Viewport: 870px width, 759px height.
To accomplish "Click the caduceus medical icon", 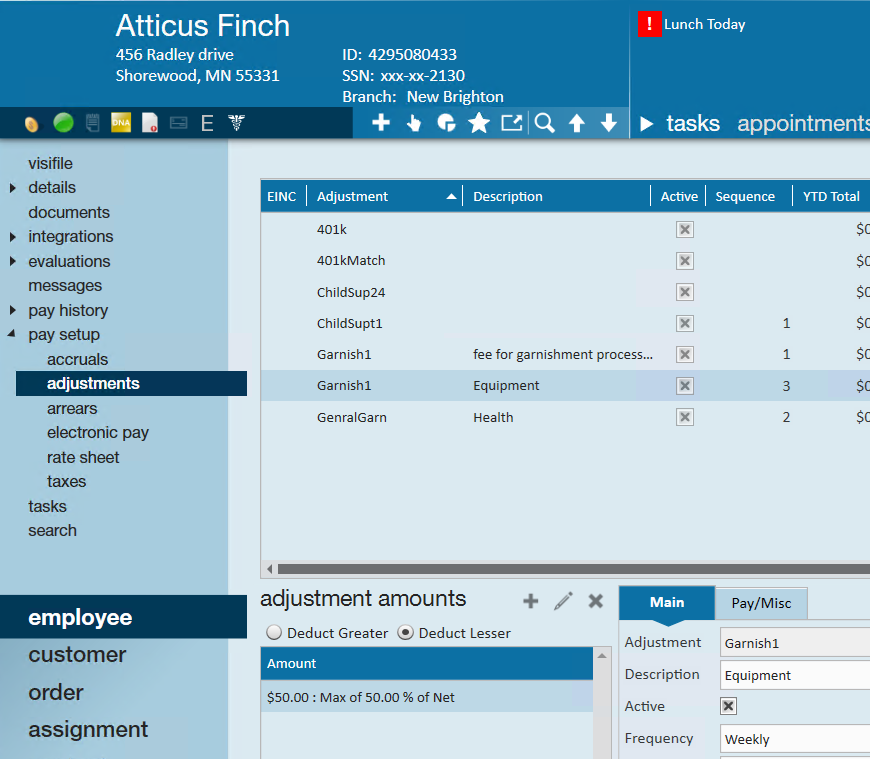I will [x=236, y=123].
